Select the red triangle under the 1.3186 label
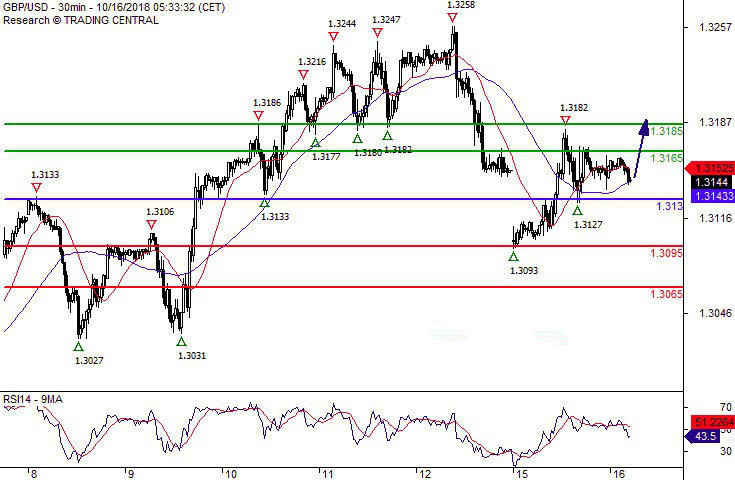This screenshot has width=735, height=480. (x=259, y=116)
